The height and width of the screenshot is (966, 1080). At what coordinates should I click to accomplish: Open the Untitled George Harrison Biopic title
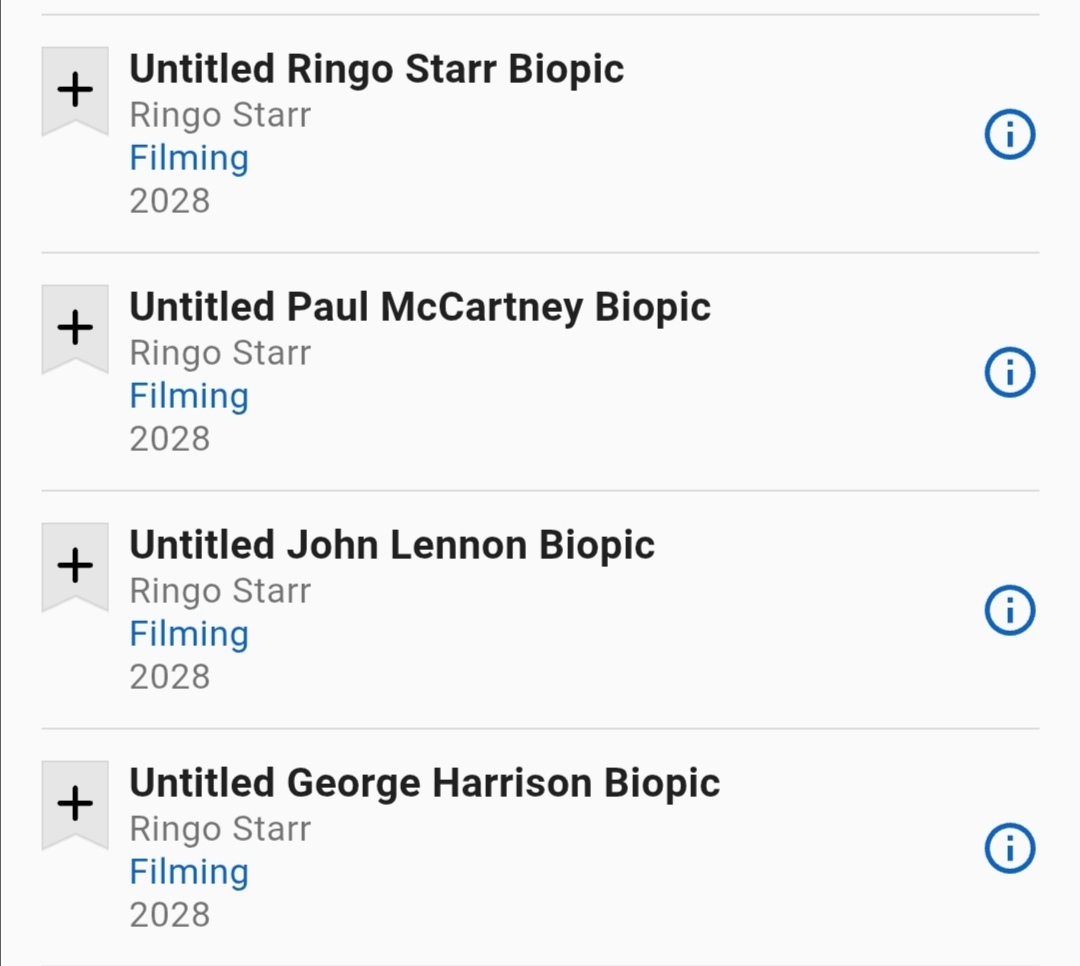[x=424, y=783]
